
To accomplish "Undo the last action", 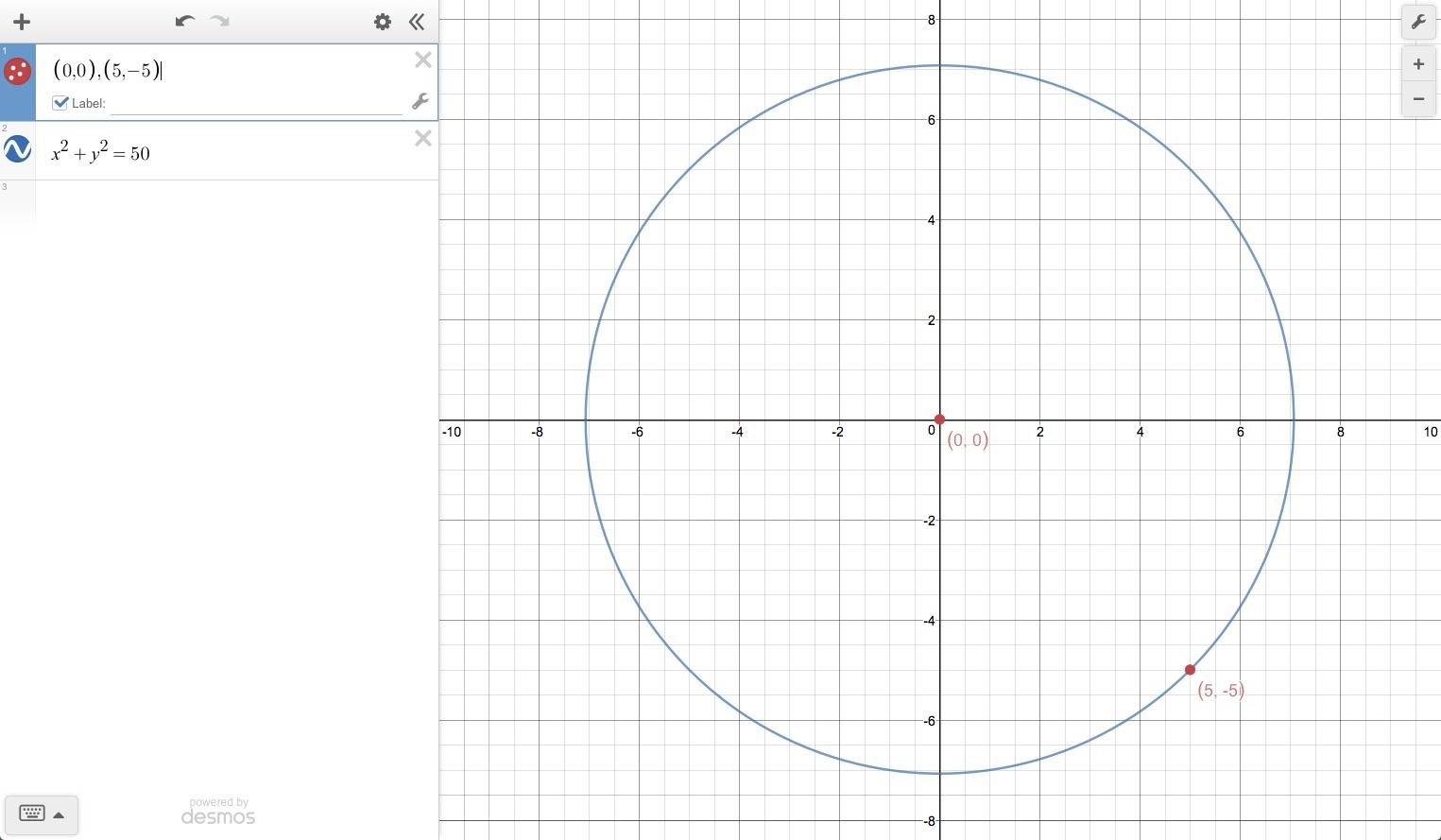I will click(185, 22).
